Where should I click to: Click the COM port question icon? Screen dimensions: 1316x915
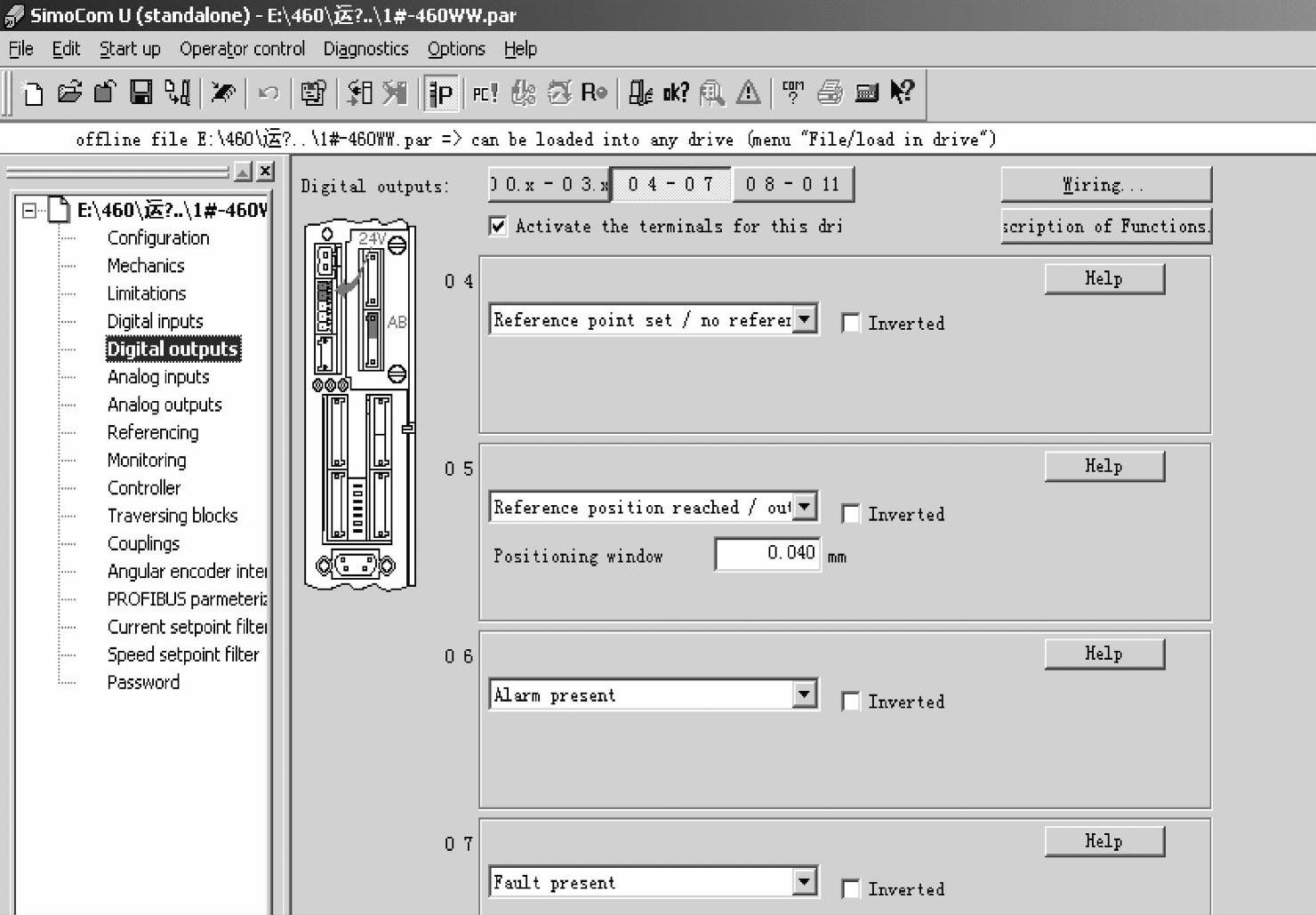click(x=793, y=92)
